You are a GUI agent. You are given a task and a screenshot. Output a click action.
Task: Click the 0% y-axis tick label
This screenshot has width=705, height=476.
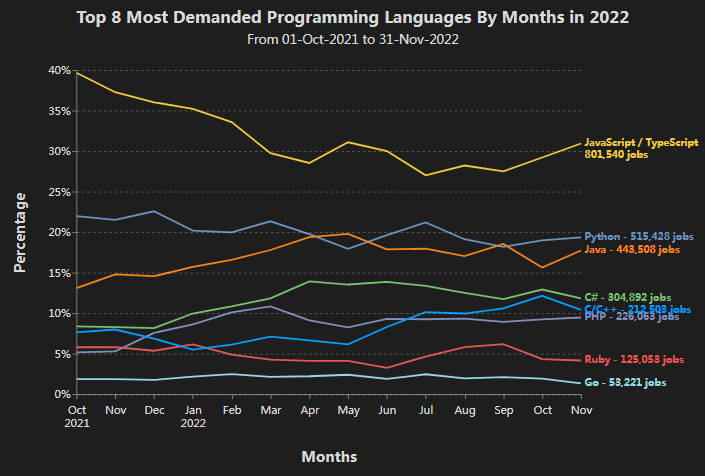(61, 394)
